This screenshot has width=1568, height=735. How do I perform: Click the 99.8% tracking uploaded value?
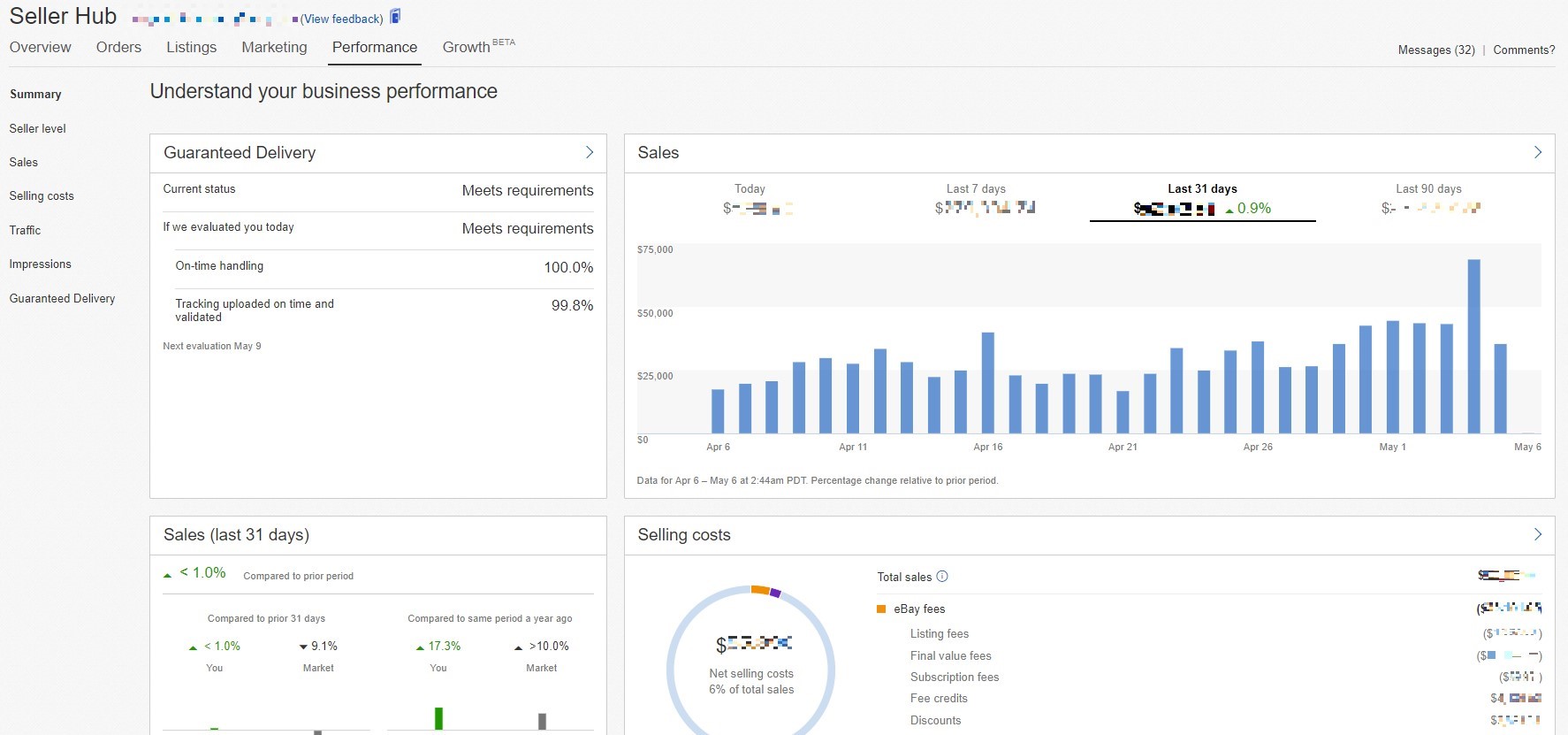[x=573, y=306]
